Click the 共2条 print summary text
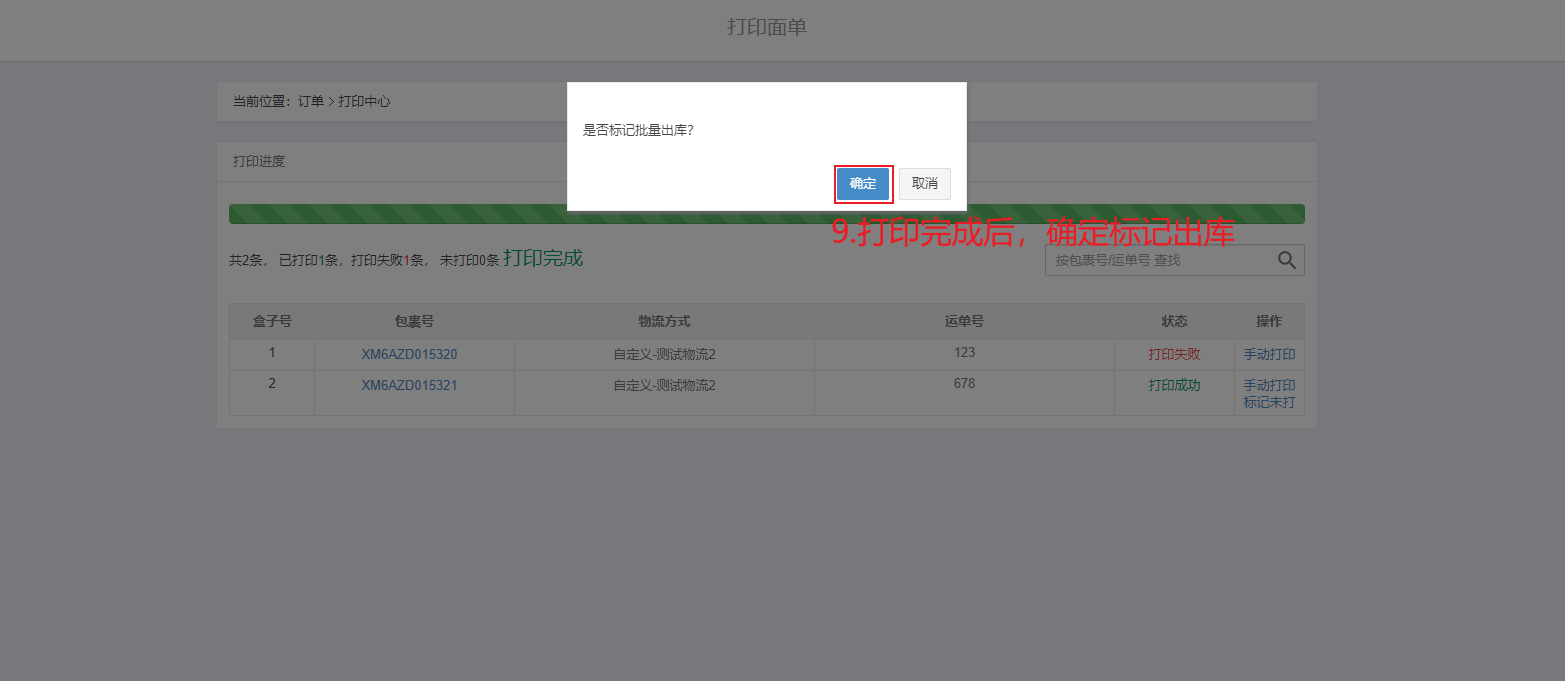 click(x=364, y=260)
